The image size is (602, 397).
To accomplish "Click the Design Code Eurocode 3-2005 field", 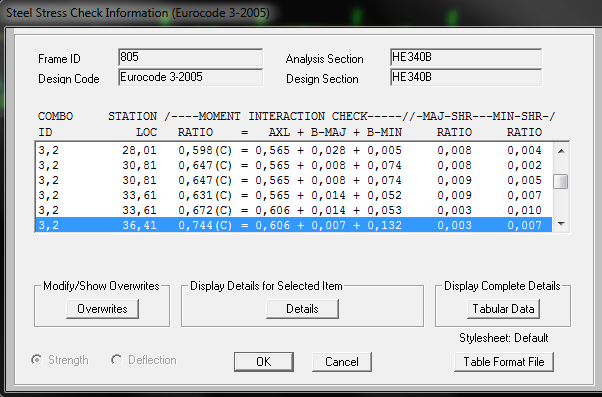I will (x=191, y=77).
